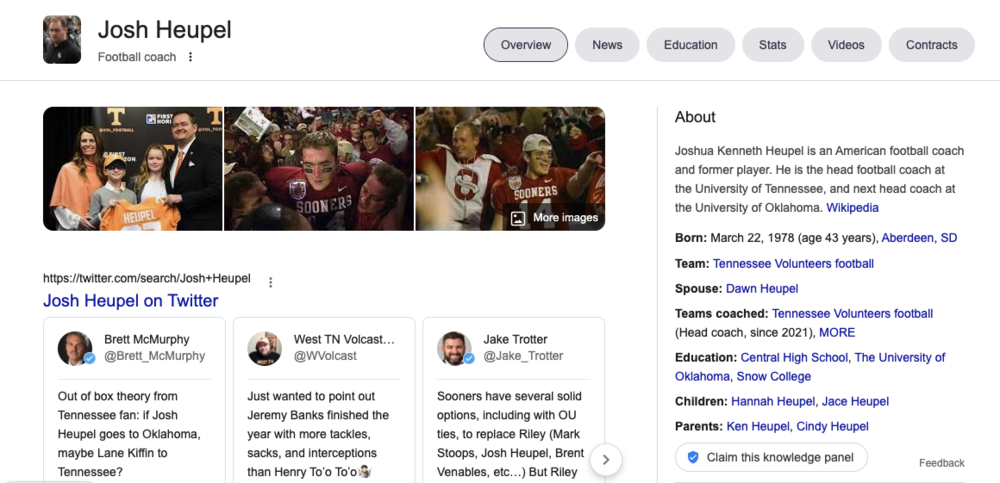
Task: Click the Dawn Heupel spouse link
Action: (762, 288)
